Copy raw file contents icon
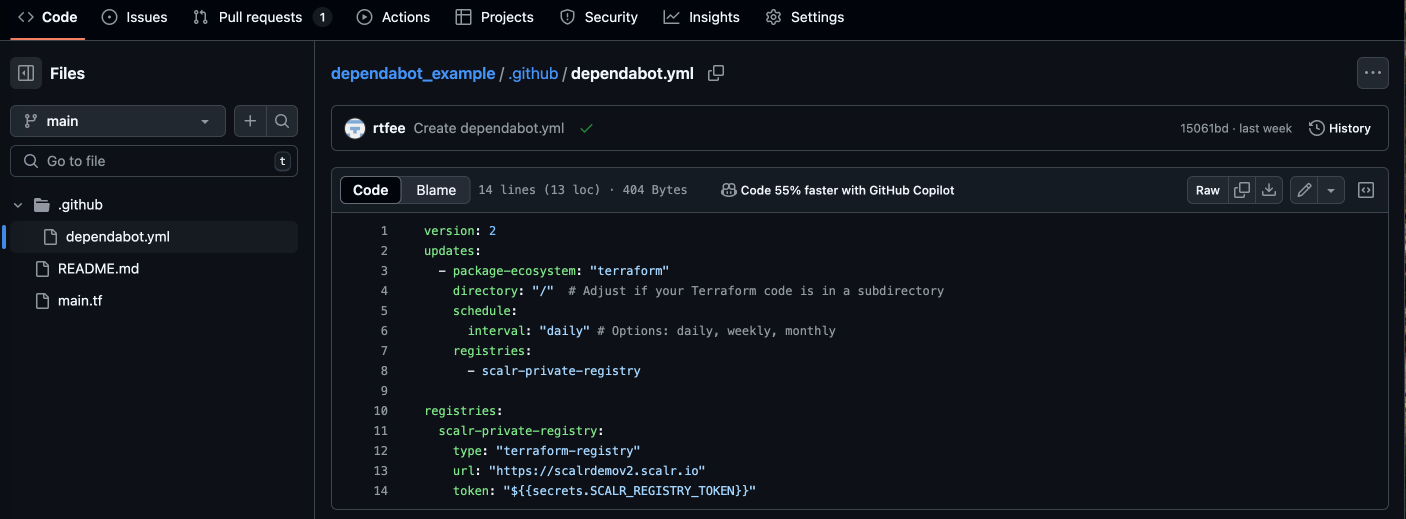 click(1242, 190)
